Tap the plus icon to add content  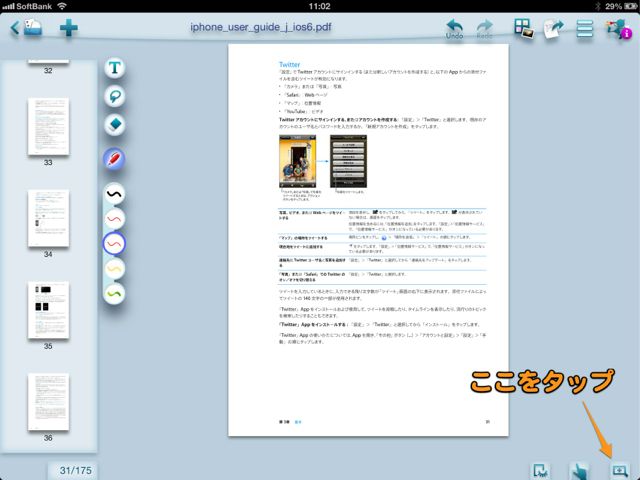tap(69, 28)
